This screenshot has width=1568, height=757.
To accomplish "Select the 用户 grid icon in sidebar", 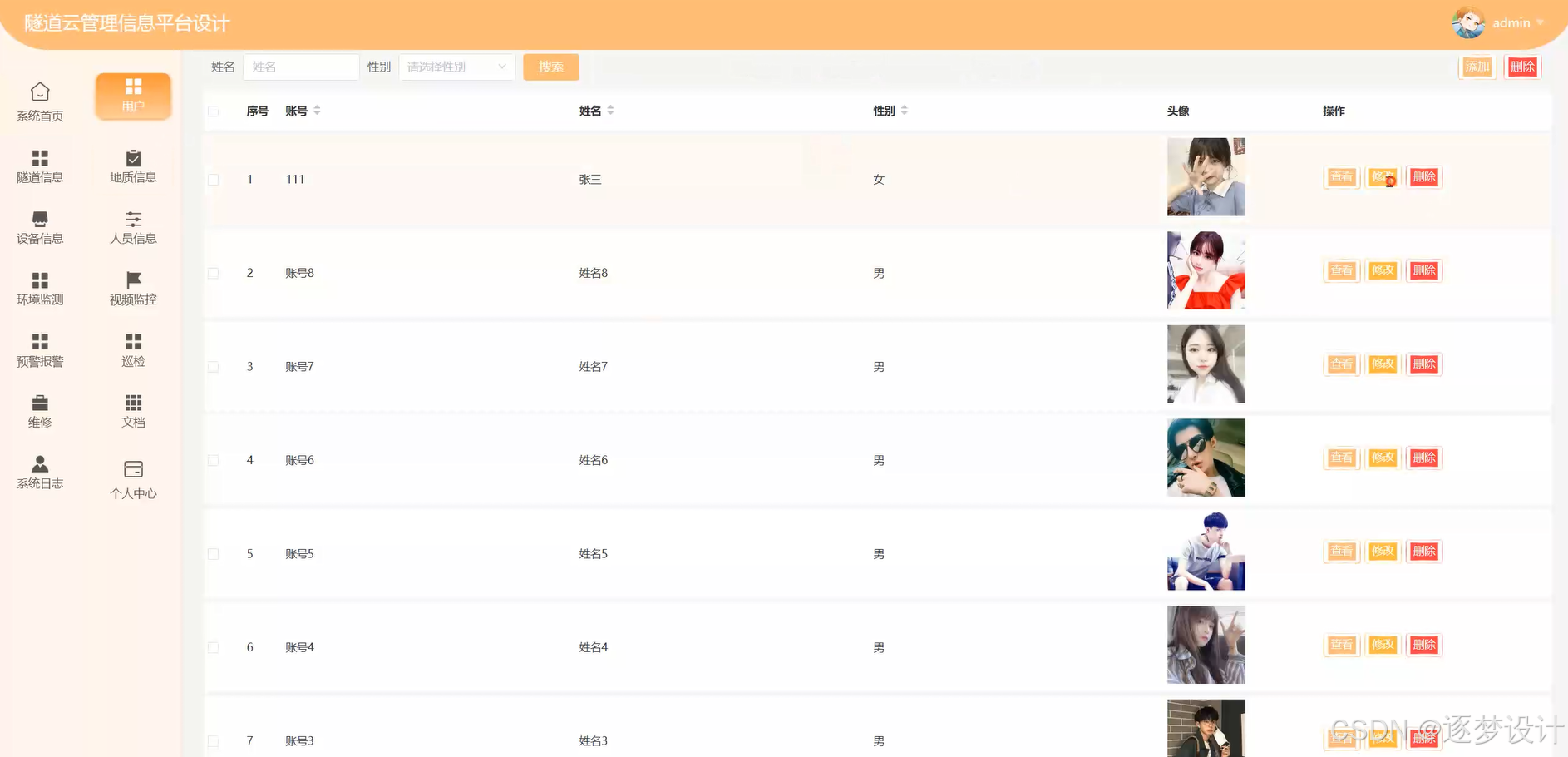I will pos(133,87).
